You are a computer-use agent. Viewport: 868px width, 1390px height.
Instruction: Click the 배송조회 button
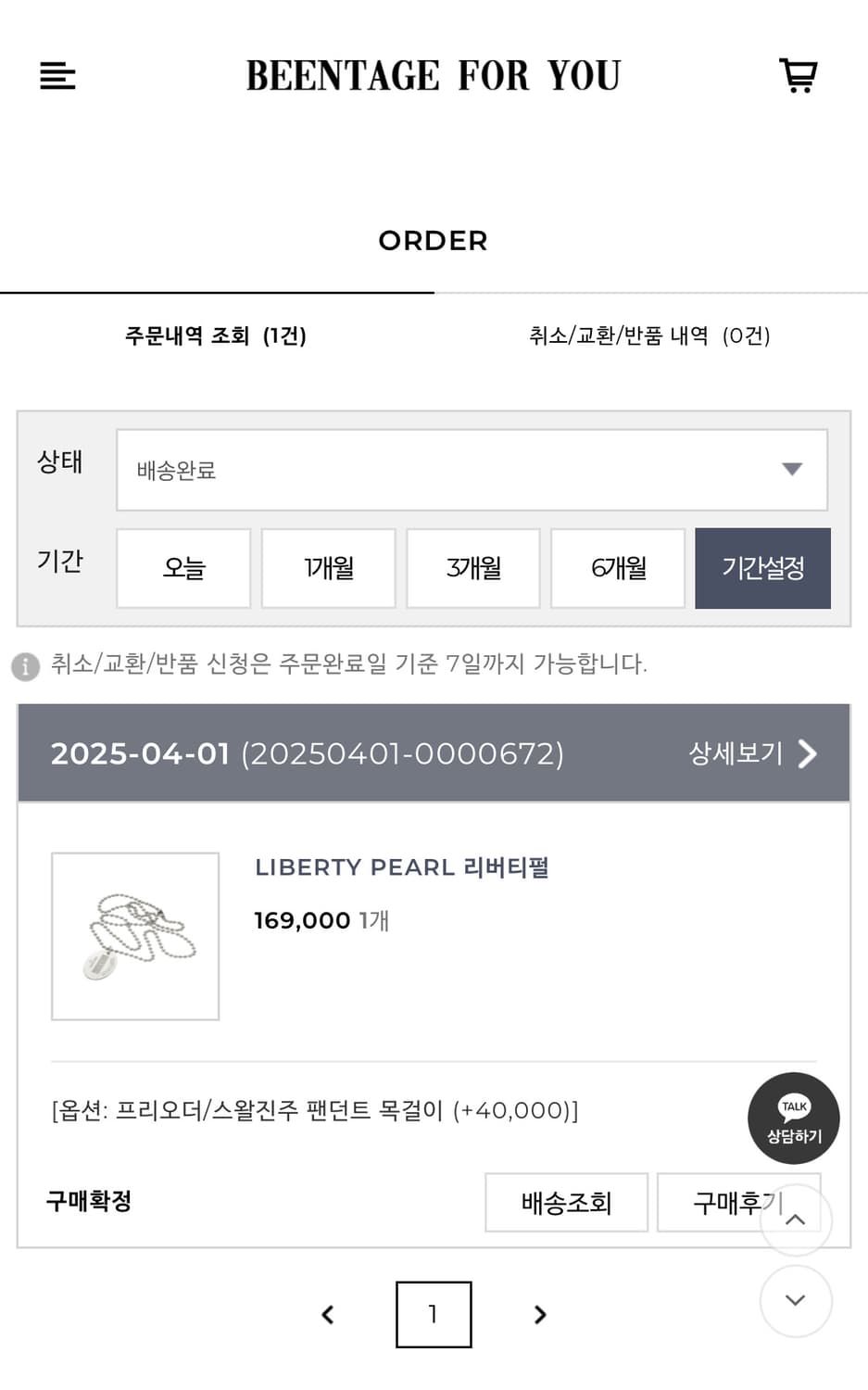tap(566, 1202)
